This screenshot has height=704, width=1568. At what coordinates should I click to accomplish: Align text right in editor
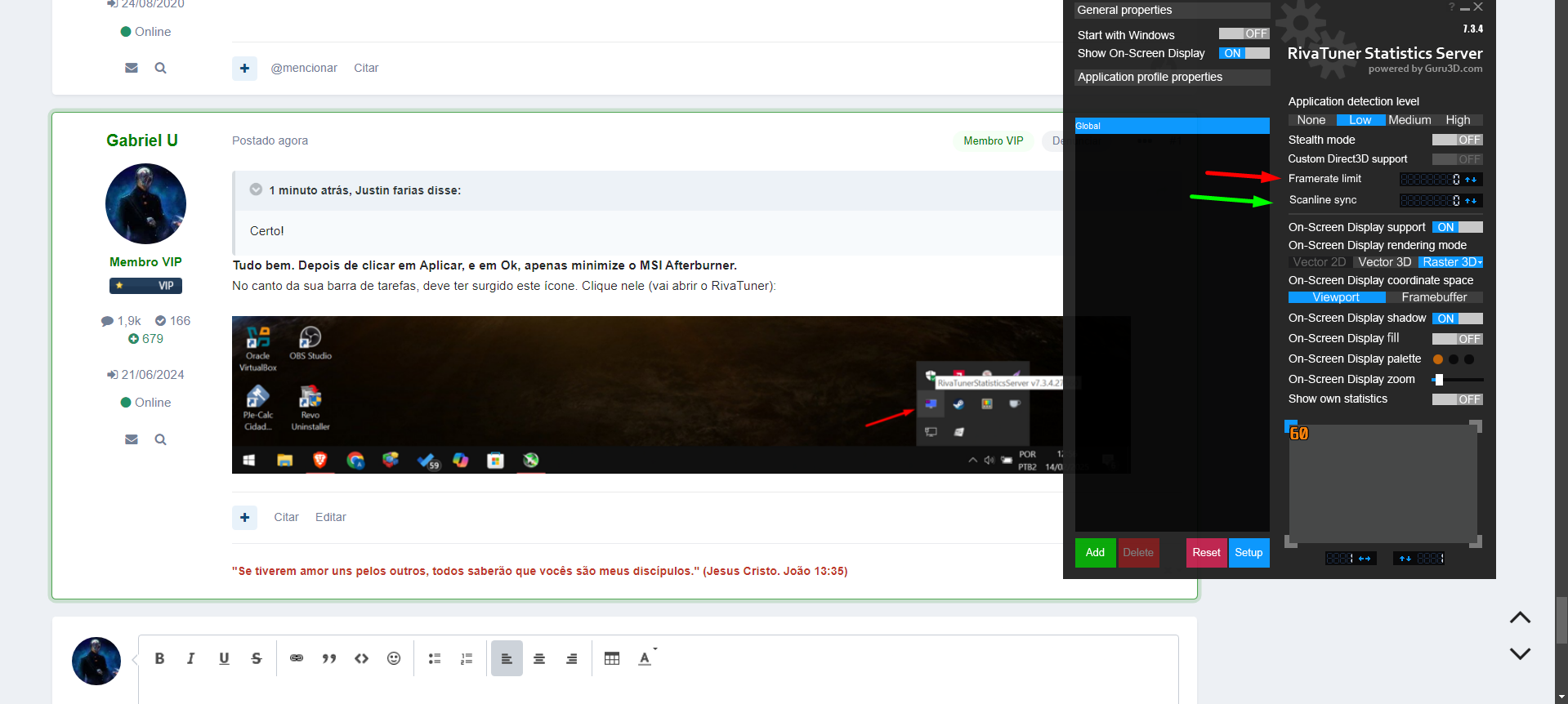(x=572, y=658)
